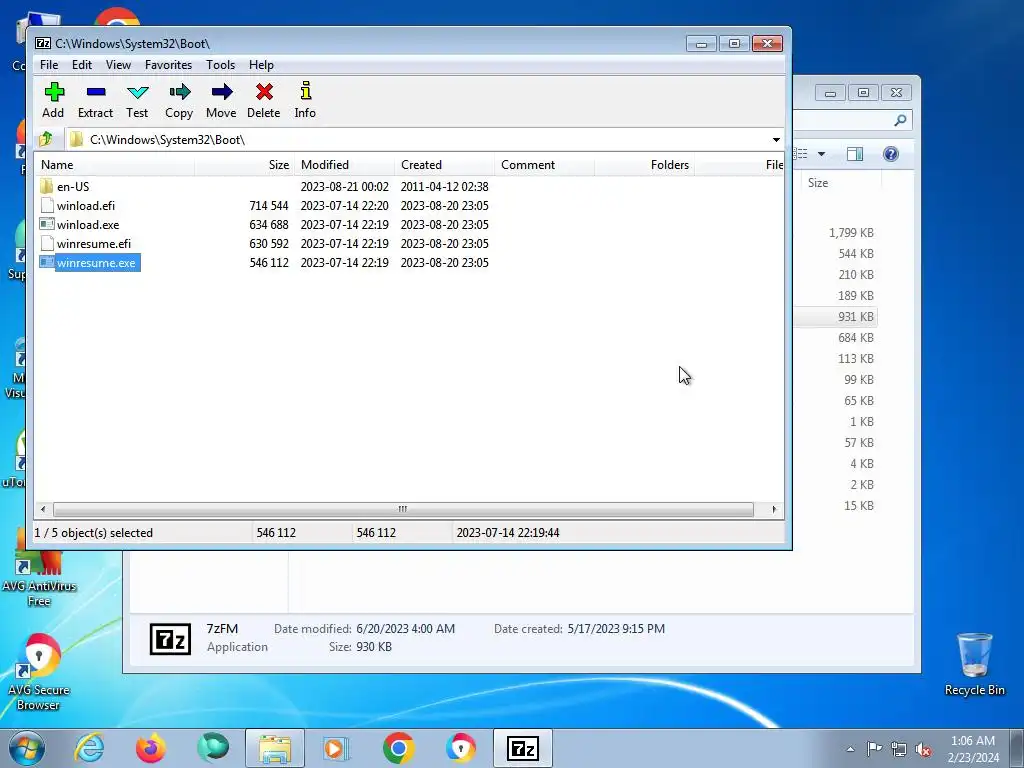The image size is (1024, 768).
Task: Click horizontal scrollbar left arrow
Action: (x=43, y=509)
